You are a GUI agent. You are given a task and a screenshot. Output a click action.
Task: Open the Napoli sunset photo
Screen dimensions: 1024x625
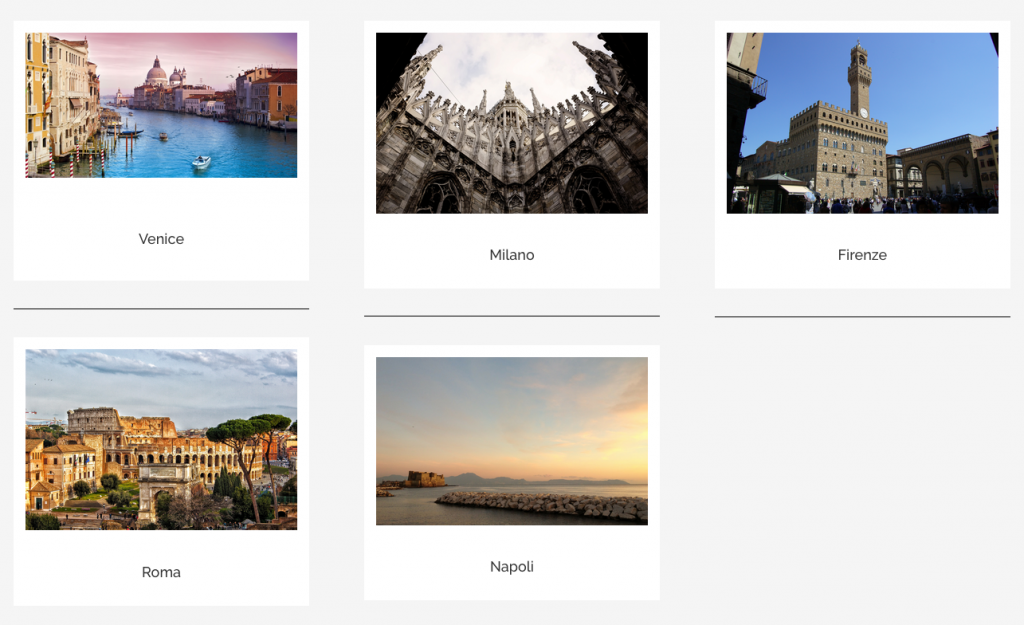coord(512,441)
